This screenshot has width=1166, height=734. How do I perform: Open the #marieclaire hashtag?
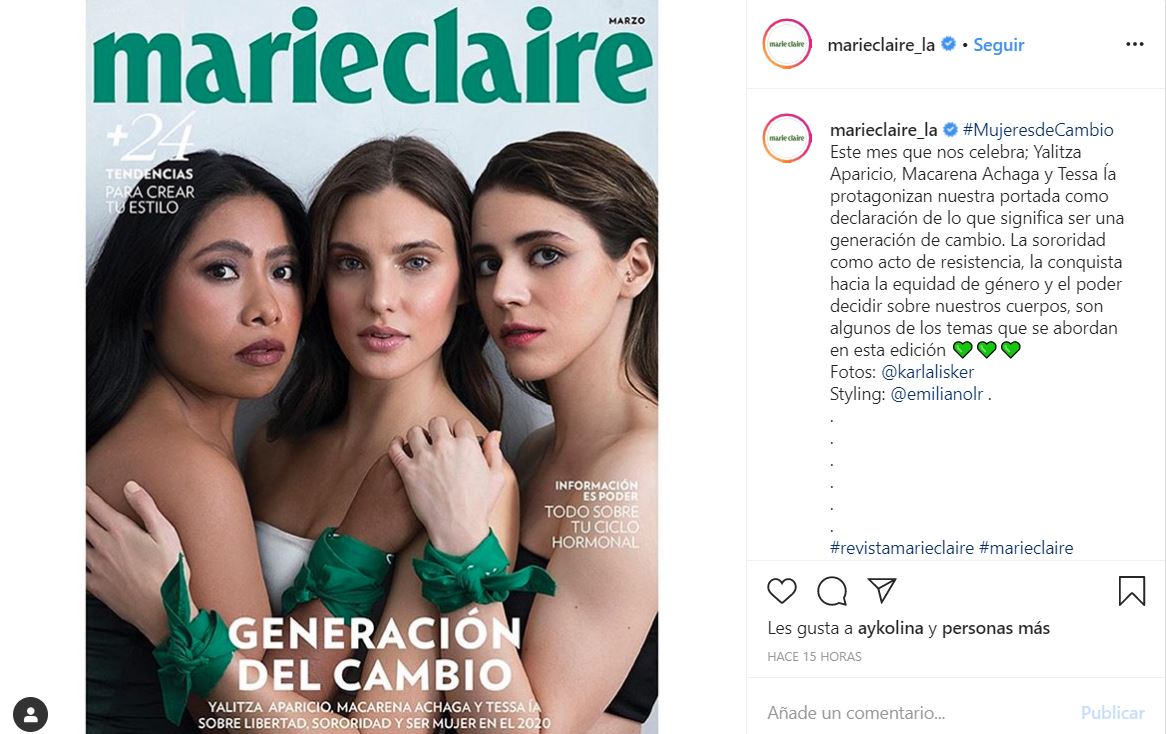[1026, 548]
